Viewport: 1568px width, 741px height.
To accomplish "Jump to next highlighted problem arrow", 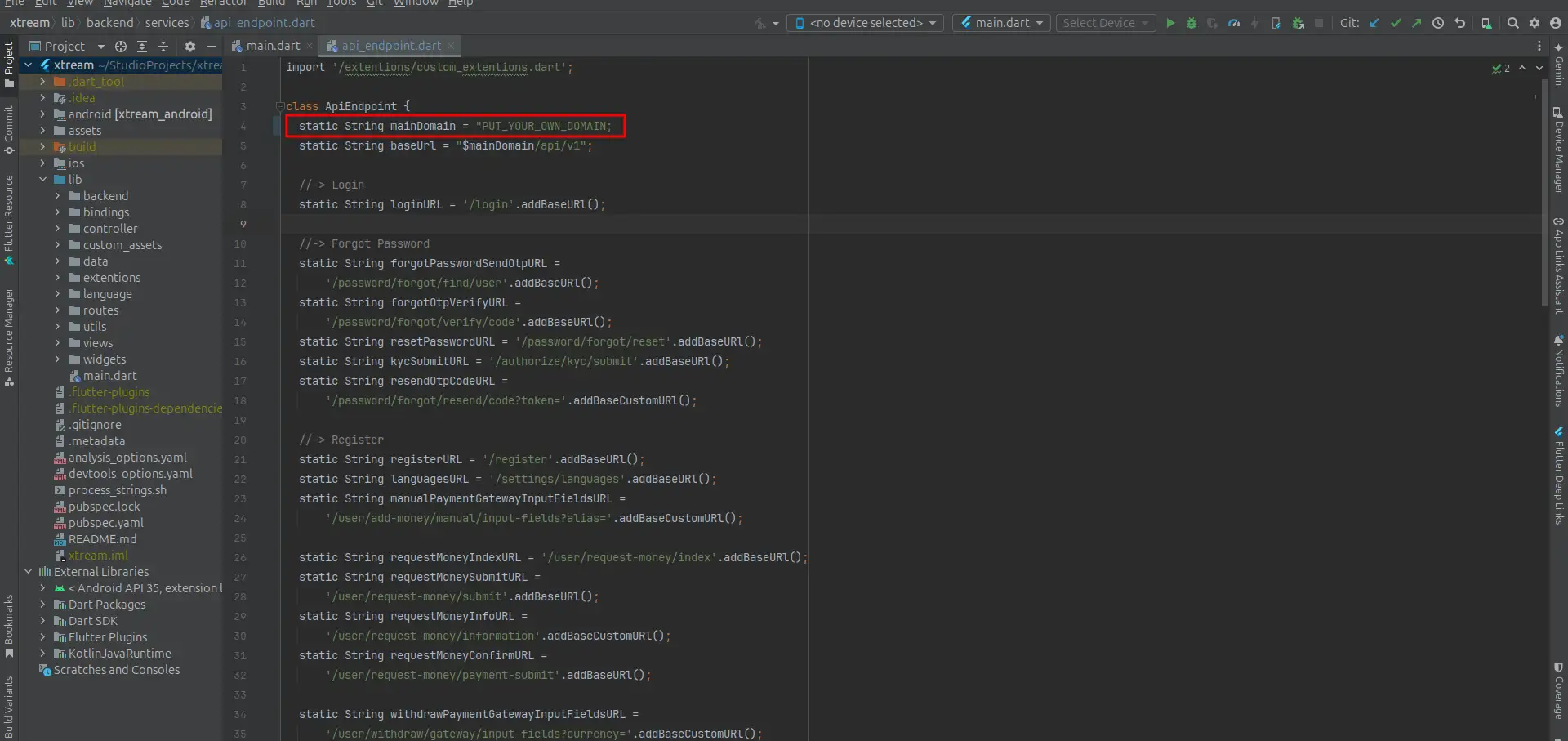I will tap(1539, 69).
